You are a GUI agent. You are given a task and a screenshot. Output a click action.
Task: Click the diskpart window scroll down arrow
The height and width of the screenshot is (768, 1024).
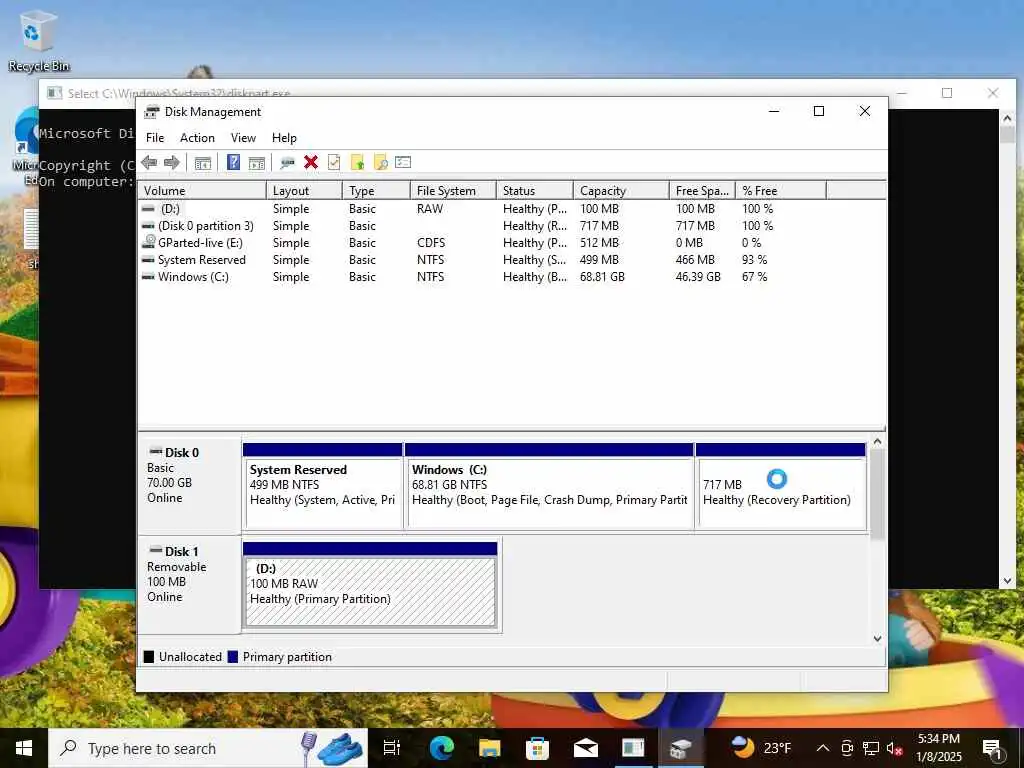[1007, 581]
